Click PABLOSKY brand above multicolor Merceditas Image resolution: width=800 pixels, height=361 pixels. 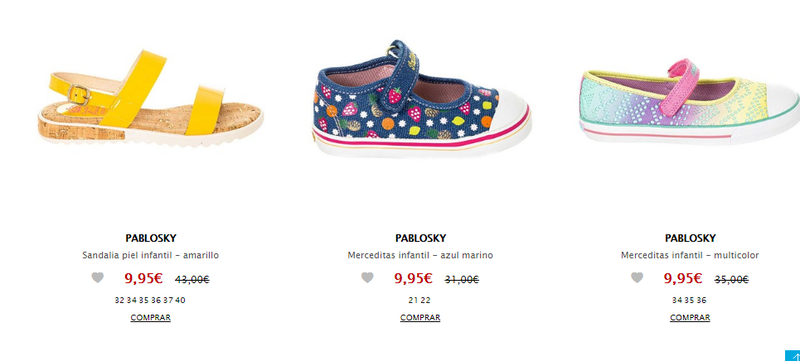[690, 238]
